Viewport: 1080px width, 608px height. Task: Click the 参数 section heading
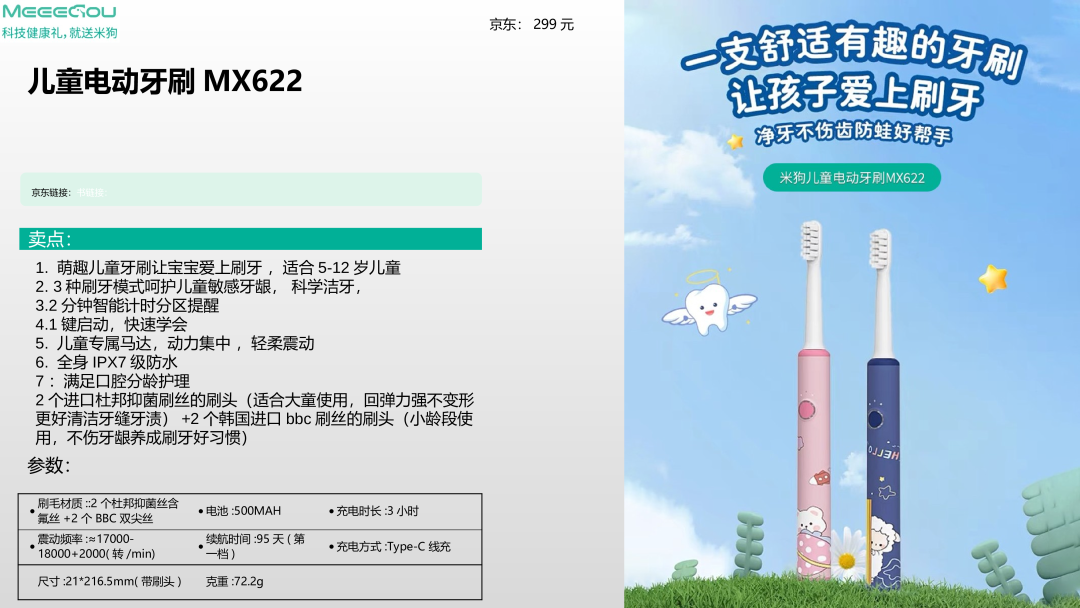49,466
